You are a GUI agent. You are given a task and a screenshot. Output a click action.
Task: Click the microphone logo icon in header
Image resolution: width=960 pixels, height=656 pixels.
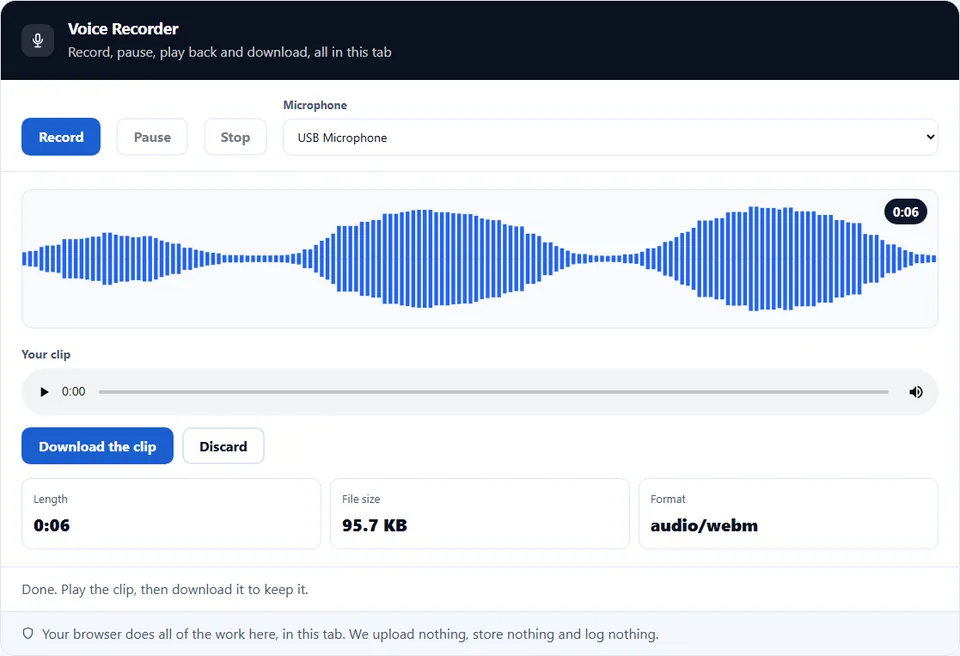(x=38, y=40)
